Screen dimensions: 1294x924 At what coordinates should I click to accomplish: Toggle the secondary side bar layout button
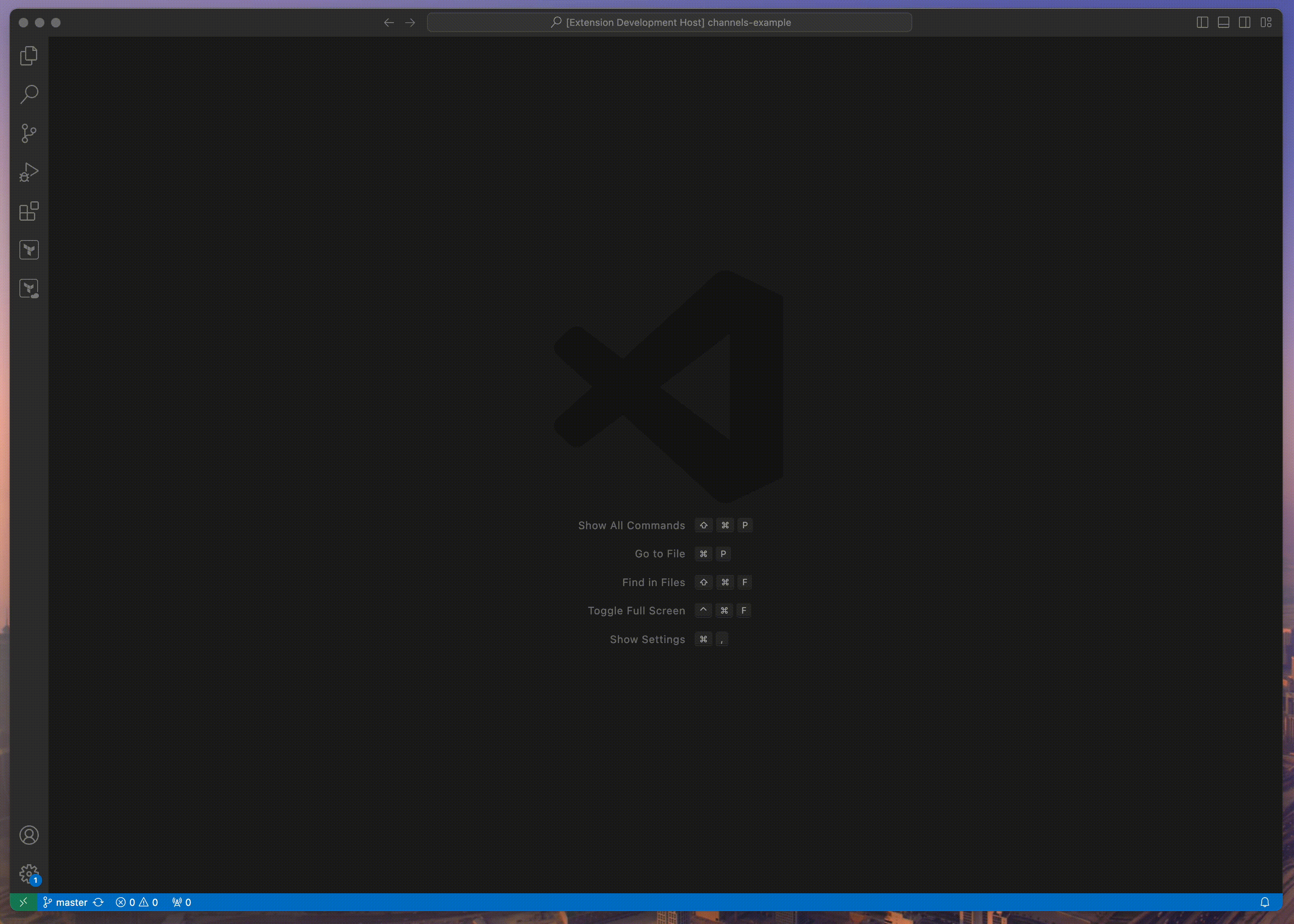click(1245, 22)
